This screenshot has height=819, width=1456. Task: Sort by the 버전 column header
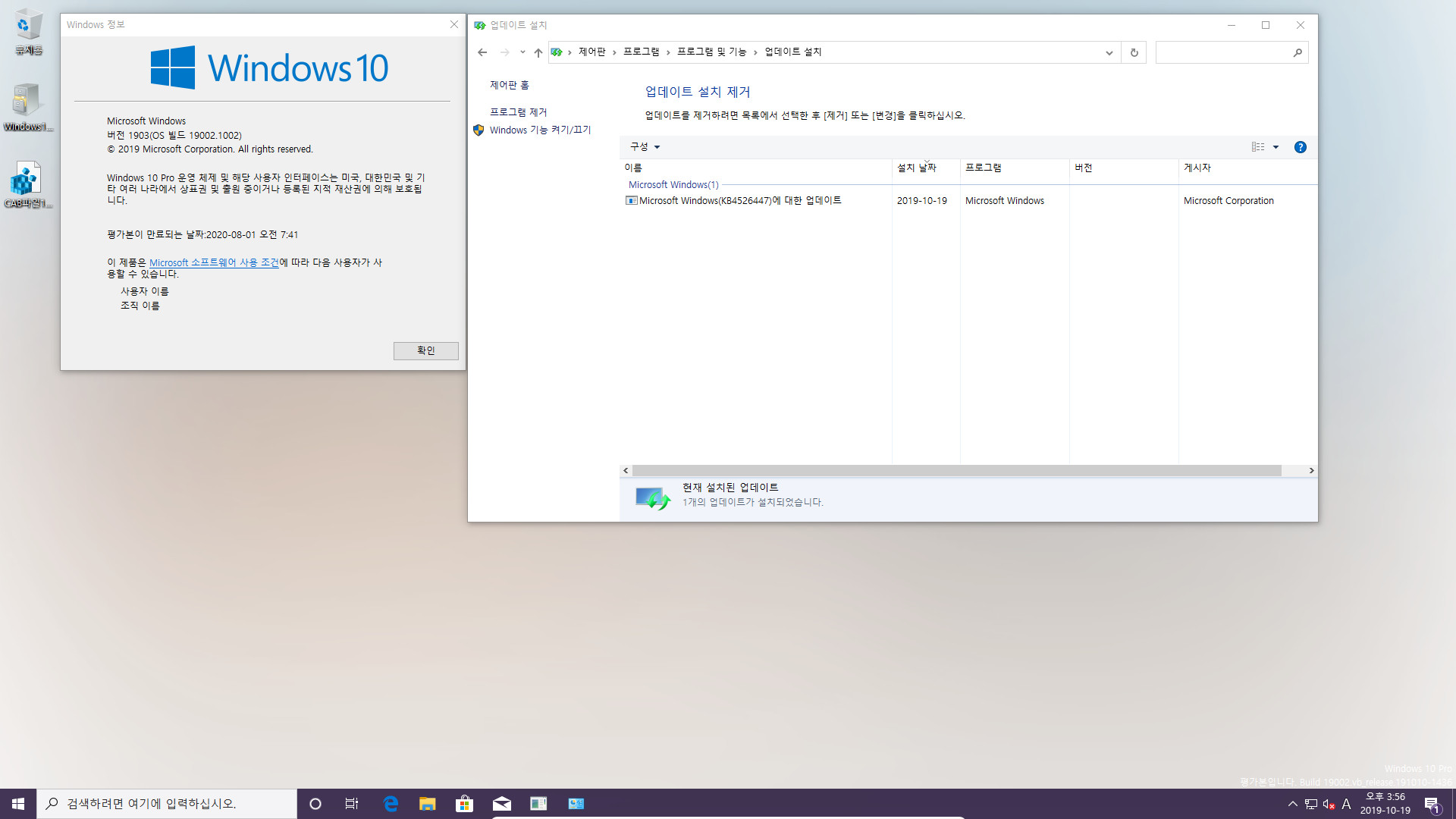coord(1124,168)
